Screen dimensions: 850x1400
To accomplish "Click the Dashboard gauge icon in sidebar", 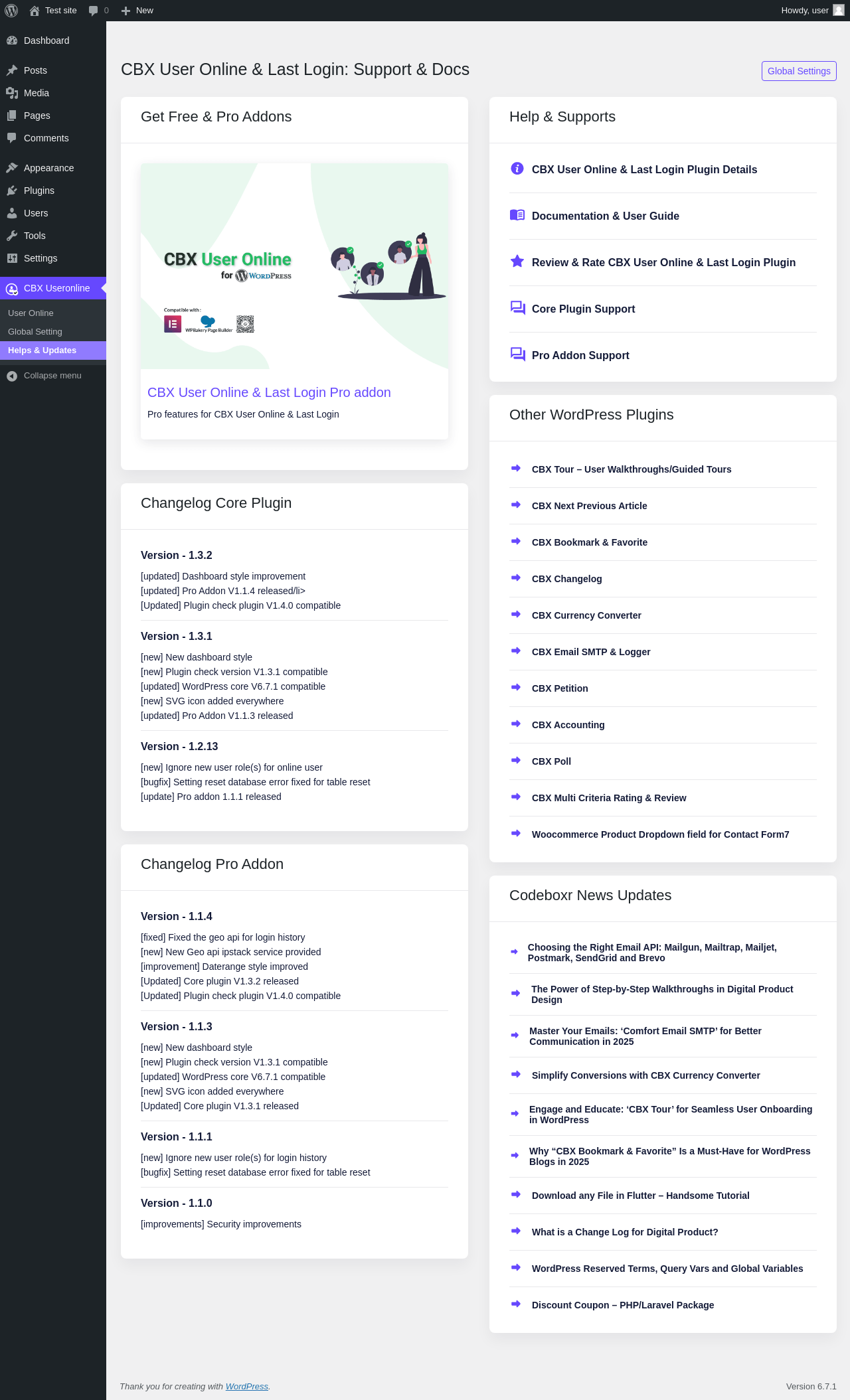I will pos(12,40).
